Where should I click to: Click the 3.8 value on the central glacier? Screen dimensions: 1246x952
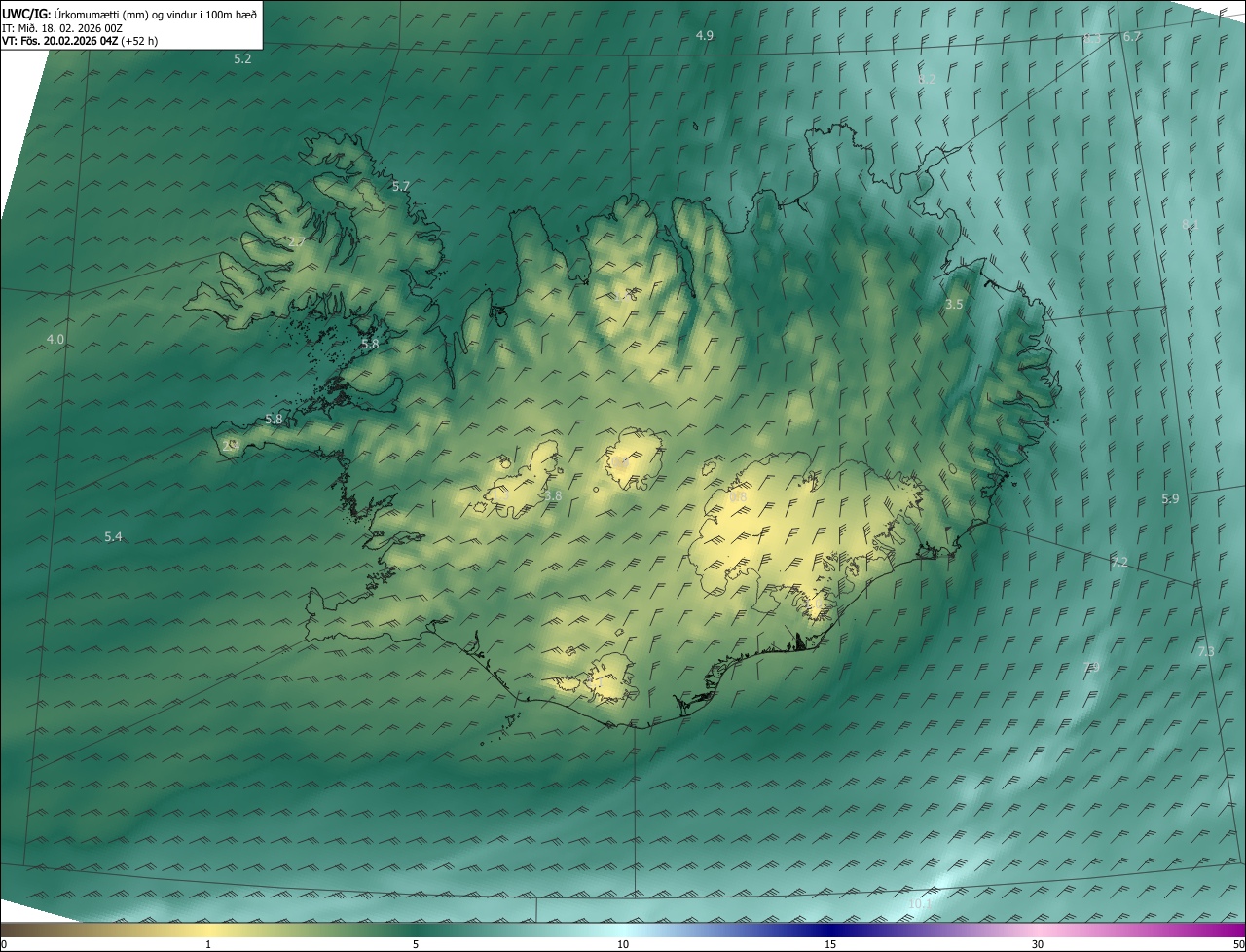pos(553,496)
